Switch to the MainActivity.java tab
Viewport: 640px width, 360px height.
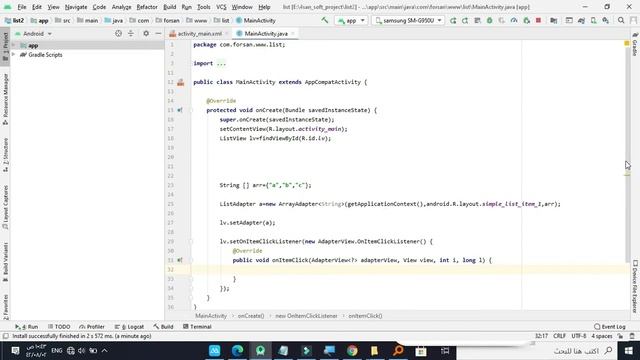pos(266,33)
